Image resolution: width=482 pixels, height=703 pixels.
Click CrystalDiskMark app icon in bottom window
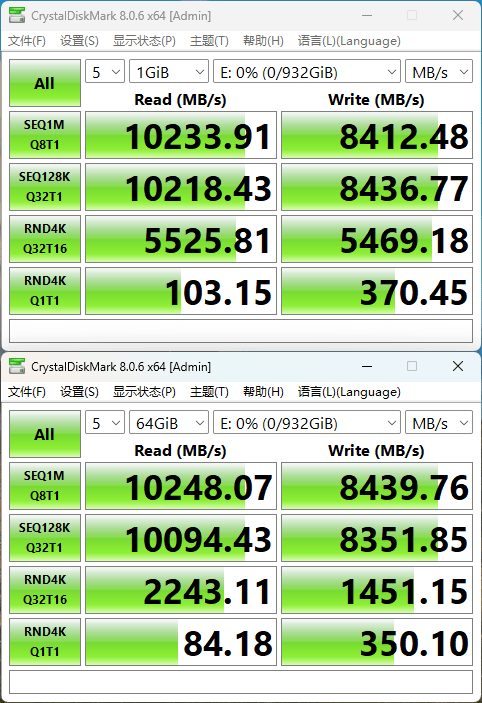coord(17,367)
